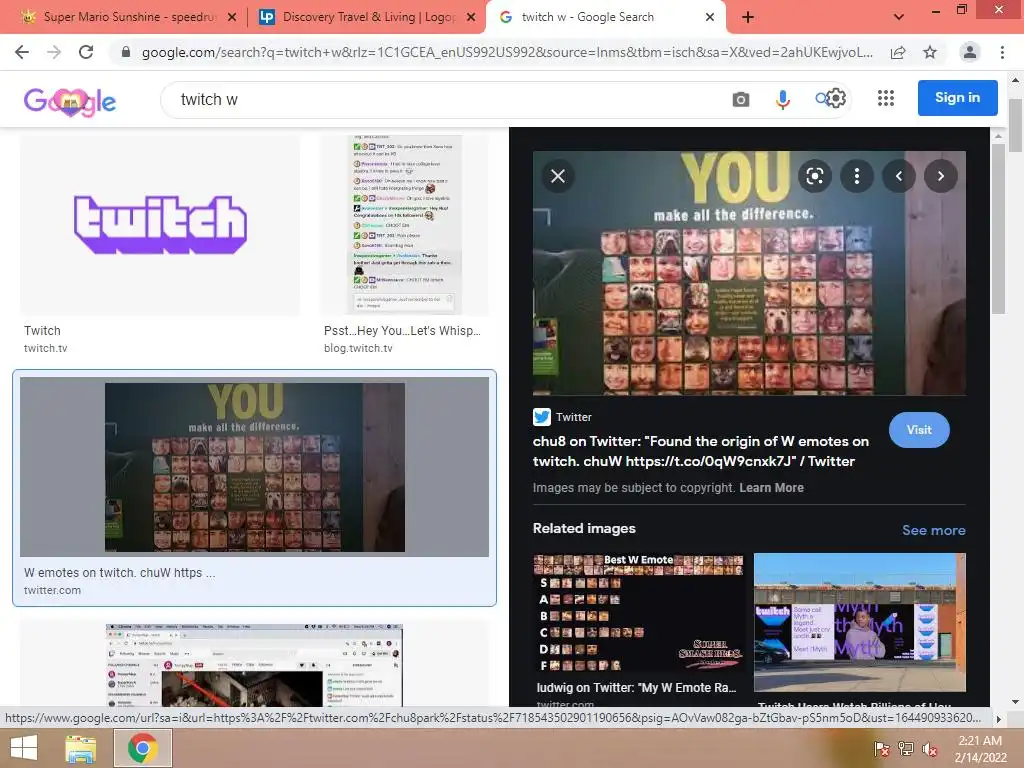
Task: Click the main page vertical scrollbar
Action: [1016, 125]
